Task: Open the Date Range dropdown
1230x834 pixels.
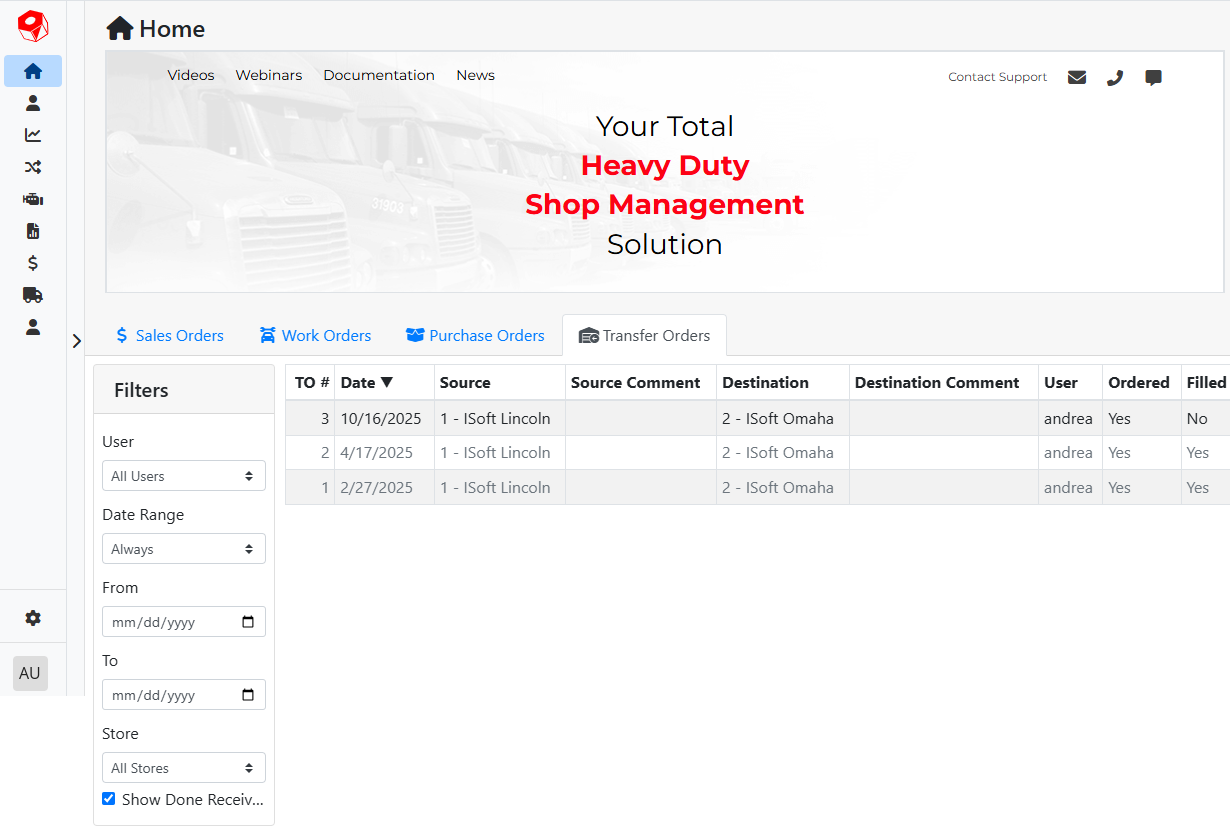Action: coord(184,549)
